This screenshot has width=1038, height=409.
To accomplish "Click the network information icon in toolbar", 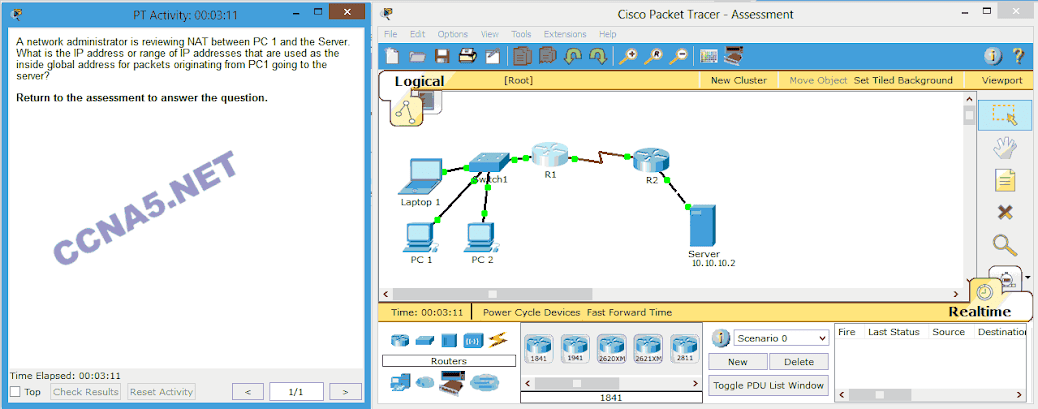I will [x=992, y=57].
